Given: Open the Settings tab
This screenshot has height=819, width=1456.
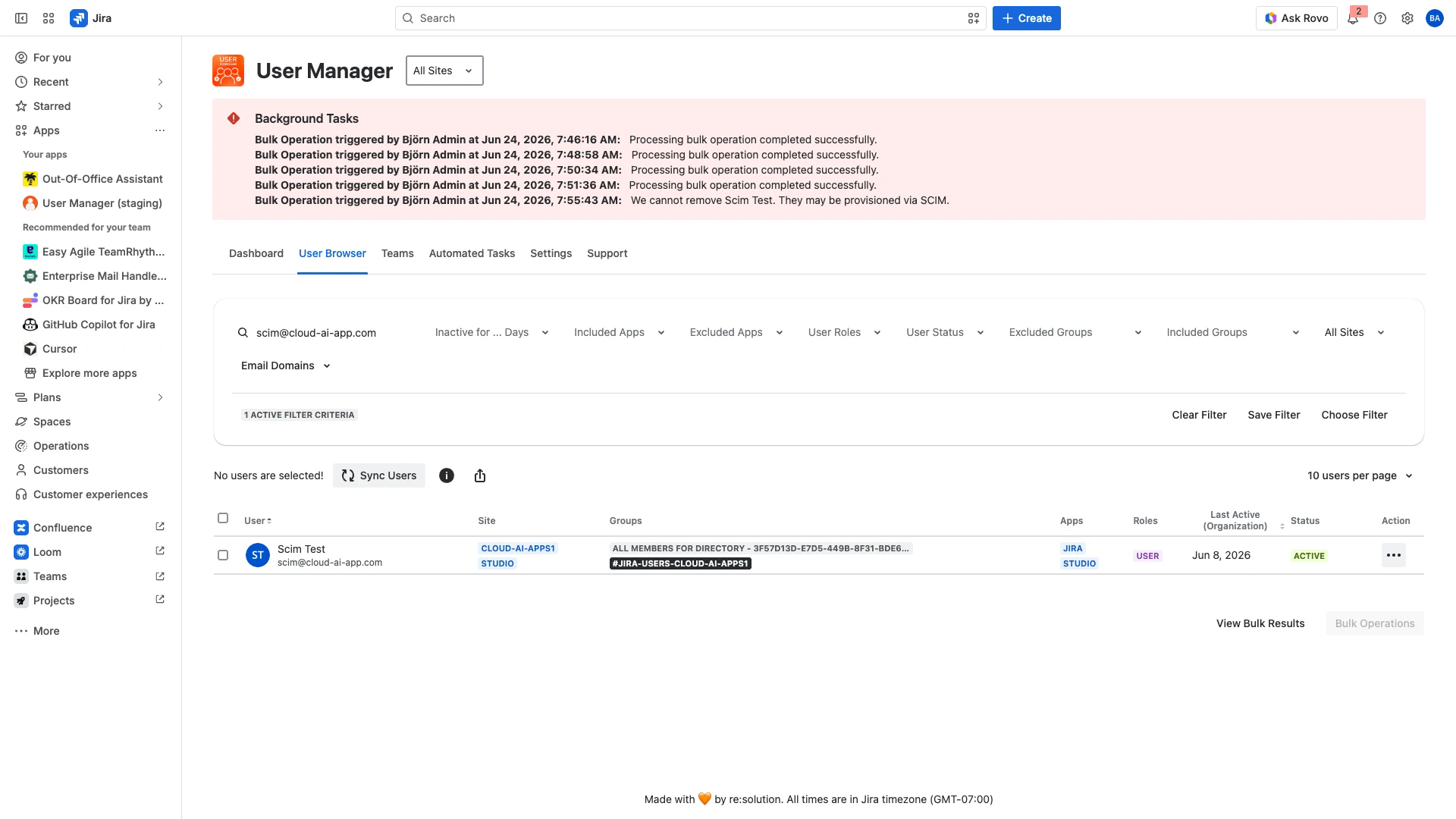Looking at the screenshot, I should 551,253.
